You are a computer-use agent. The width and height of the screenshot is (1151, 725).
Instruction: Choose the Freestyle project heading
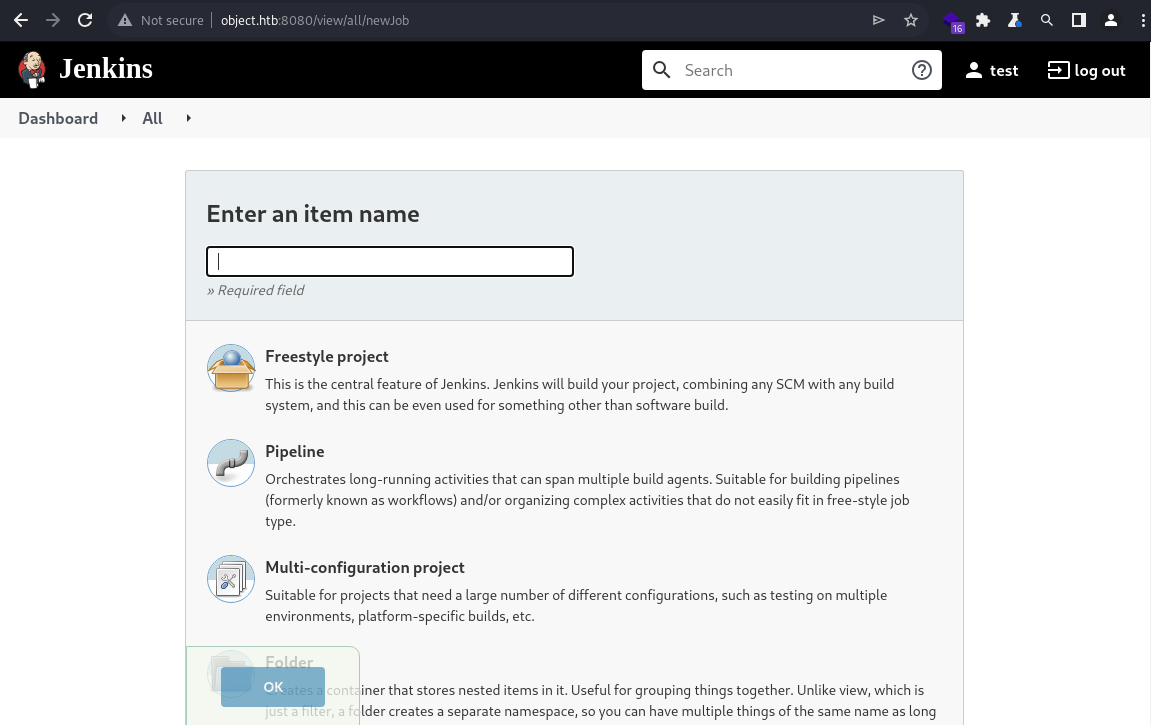tap(327, 357)
